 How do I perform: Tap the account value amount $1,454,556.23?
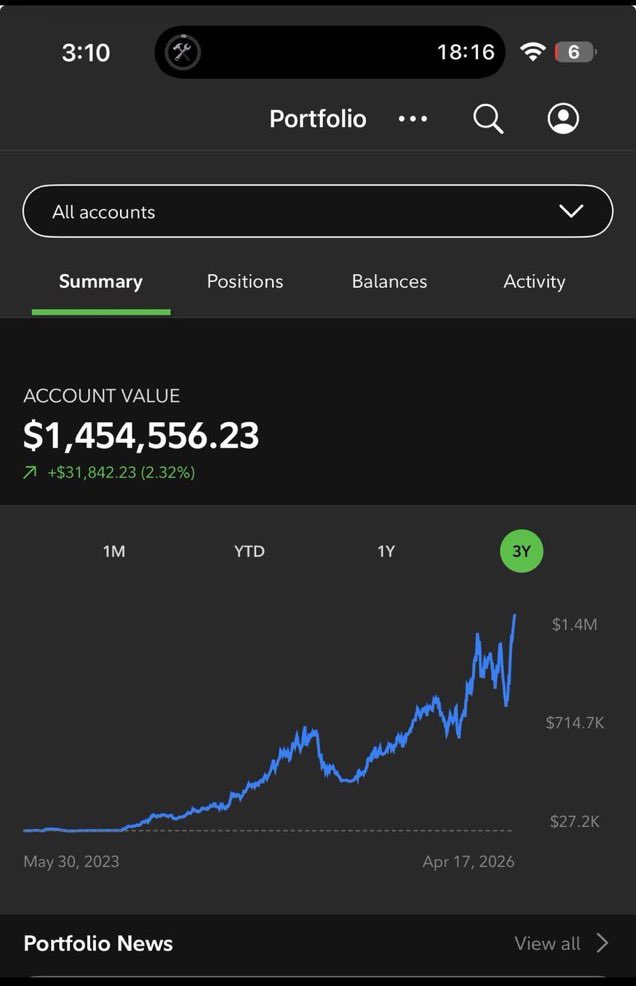click(141, 436)
